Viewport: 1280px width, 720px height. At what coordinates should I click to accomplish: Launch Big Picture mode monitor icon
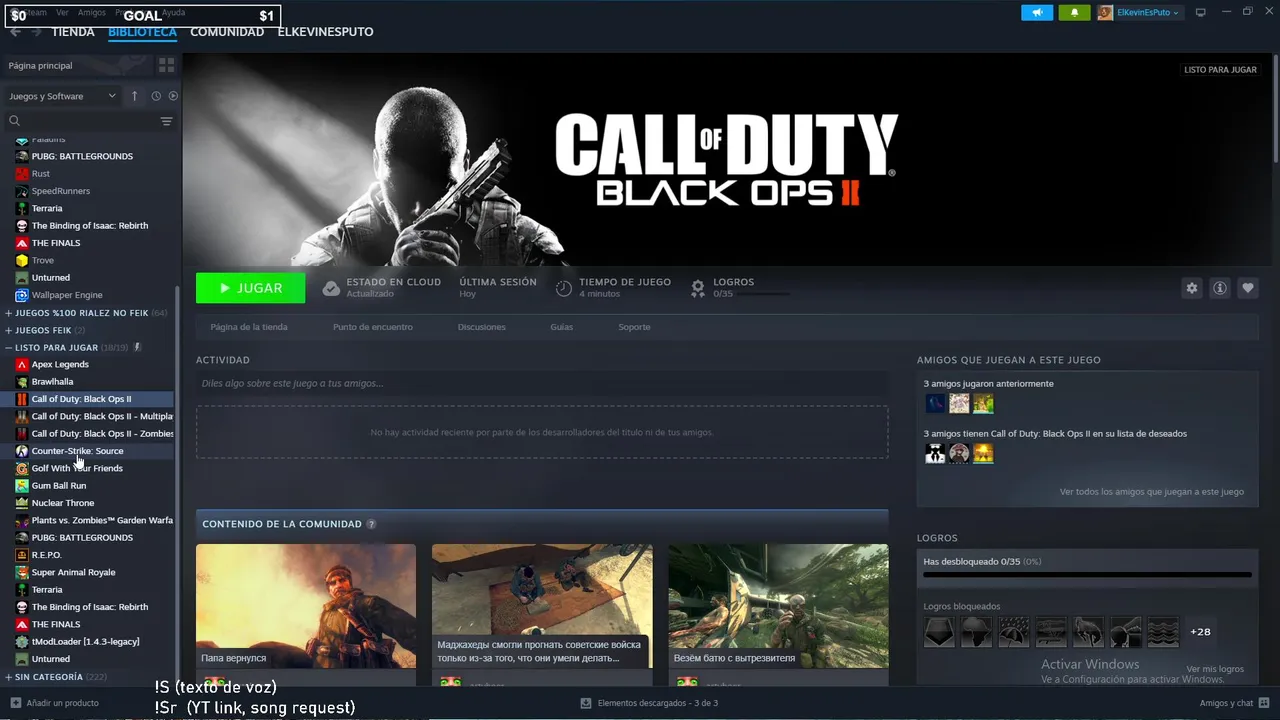click(x=1201, y=12)
